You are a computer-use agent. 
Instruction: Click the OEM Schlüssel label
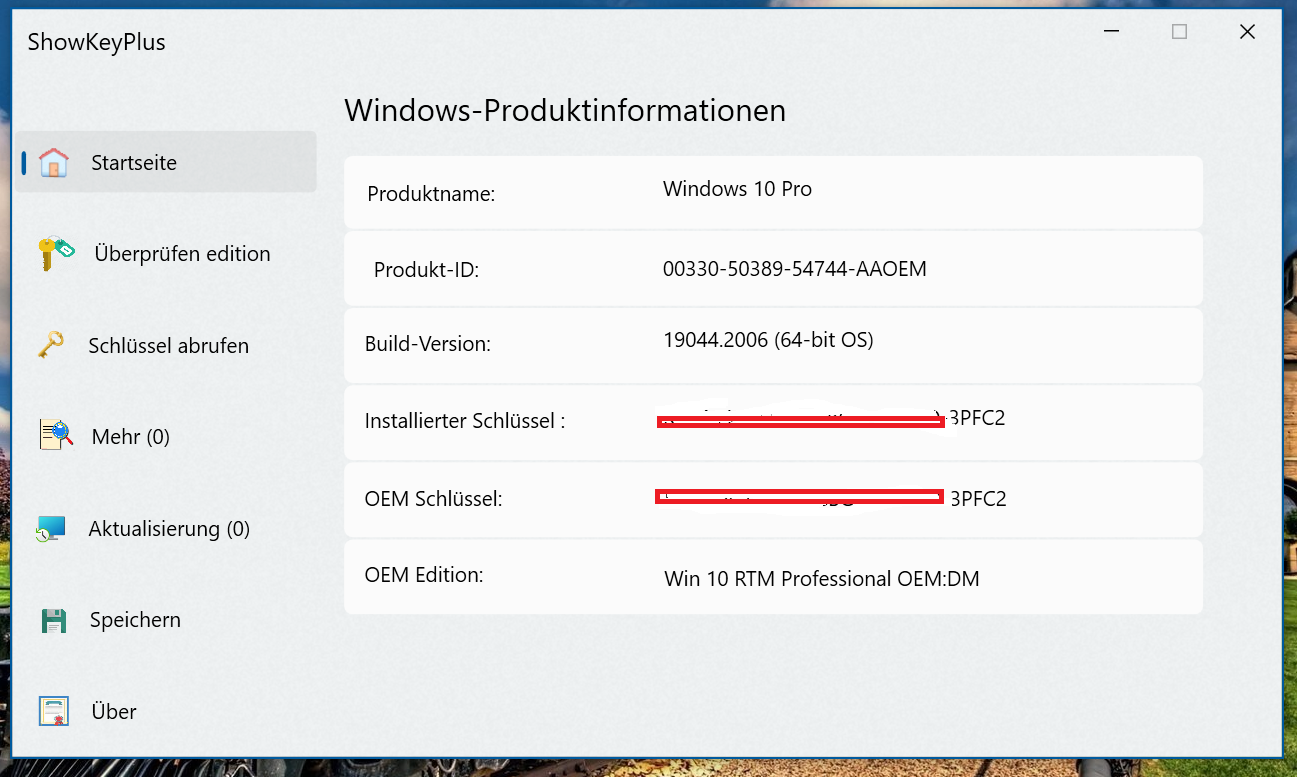pos(434,498)
